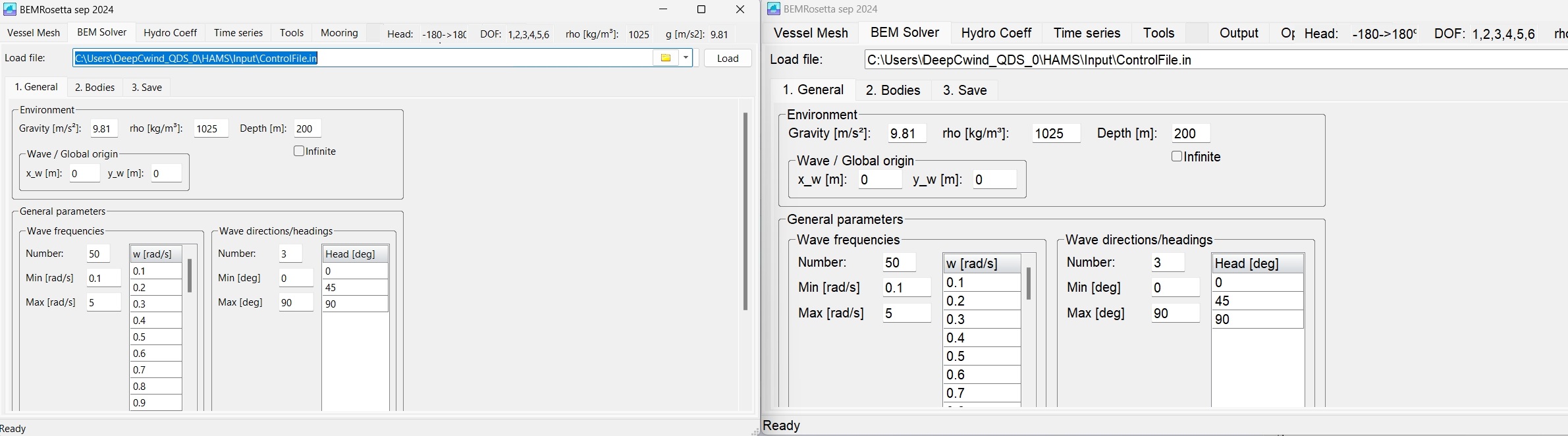This screenshot has width=1568, height=436.
Task: Switch to Hydro Coeff tab in left window
Action: [170, 33]
